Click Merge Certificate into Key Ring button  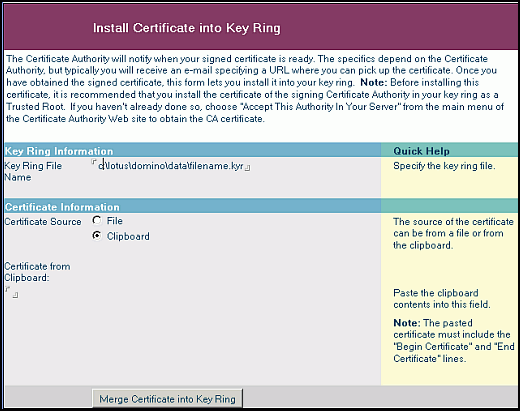(x=167, y=399)
